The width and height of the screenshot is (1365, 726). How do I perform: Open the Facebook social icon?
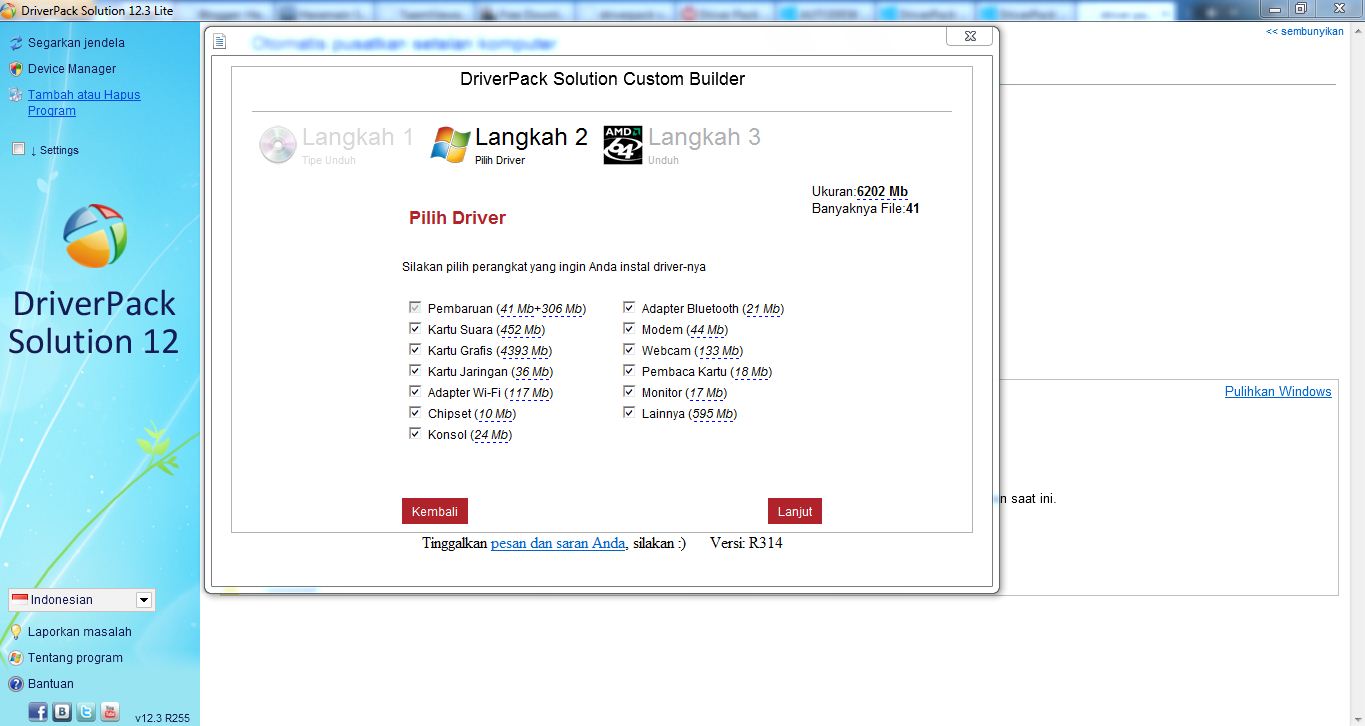(x=38, y=712)
